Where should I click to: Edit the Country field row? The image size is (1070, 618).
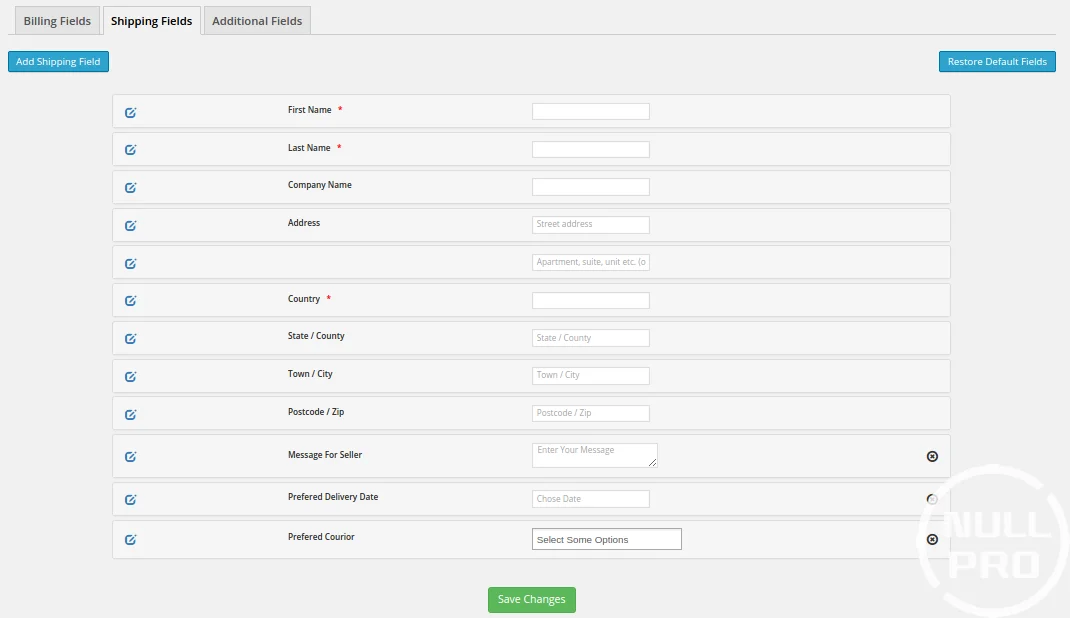(130, 300)
